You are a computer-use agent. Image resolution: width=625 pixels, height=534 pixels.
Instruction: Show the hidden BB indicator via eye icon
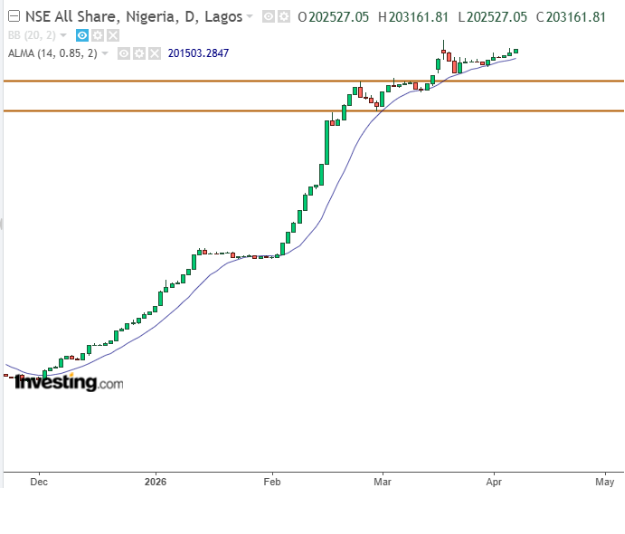click(82, 35)
